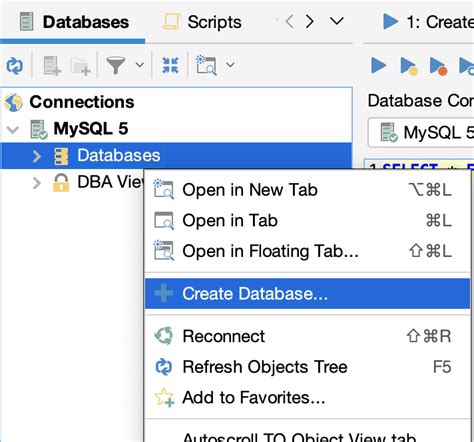The width and height of the screenshot is (474, 442).
Task: Click the play icon with red dot
Action: point(438,66)
